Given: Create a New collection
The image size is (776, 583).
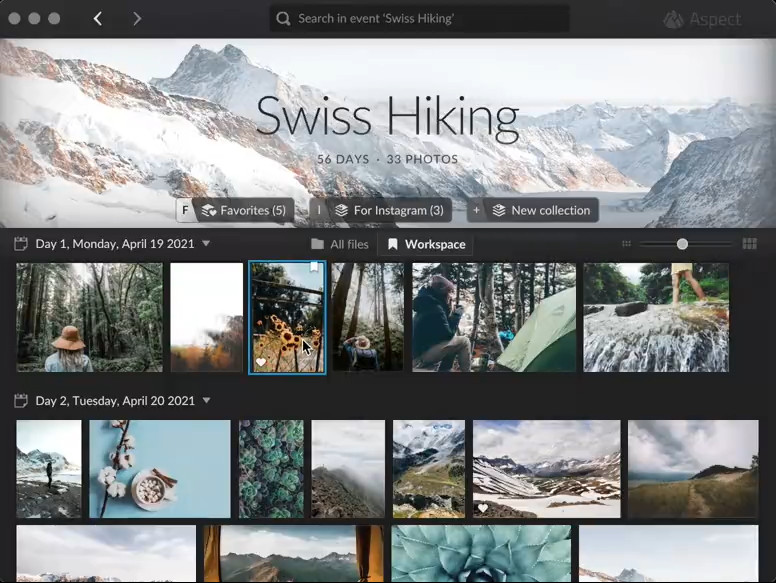Looking at the screenshot, I should pos(541,210).
